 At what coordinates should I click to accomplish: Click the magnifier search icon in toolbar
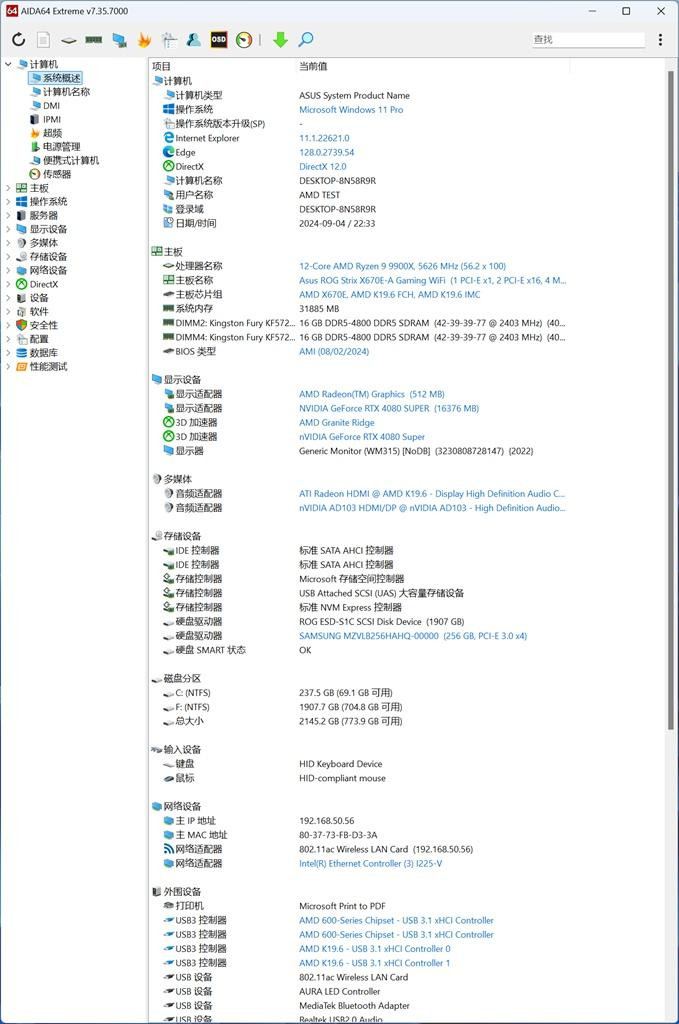tap(306, 40)
